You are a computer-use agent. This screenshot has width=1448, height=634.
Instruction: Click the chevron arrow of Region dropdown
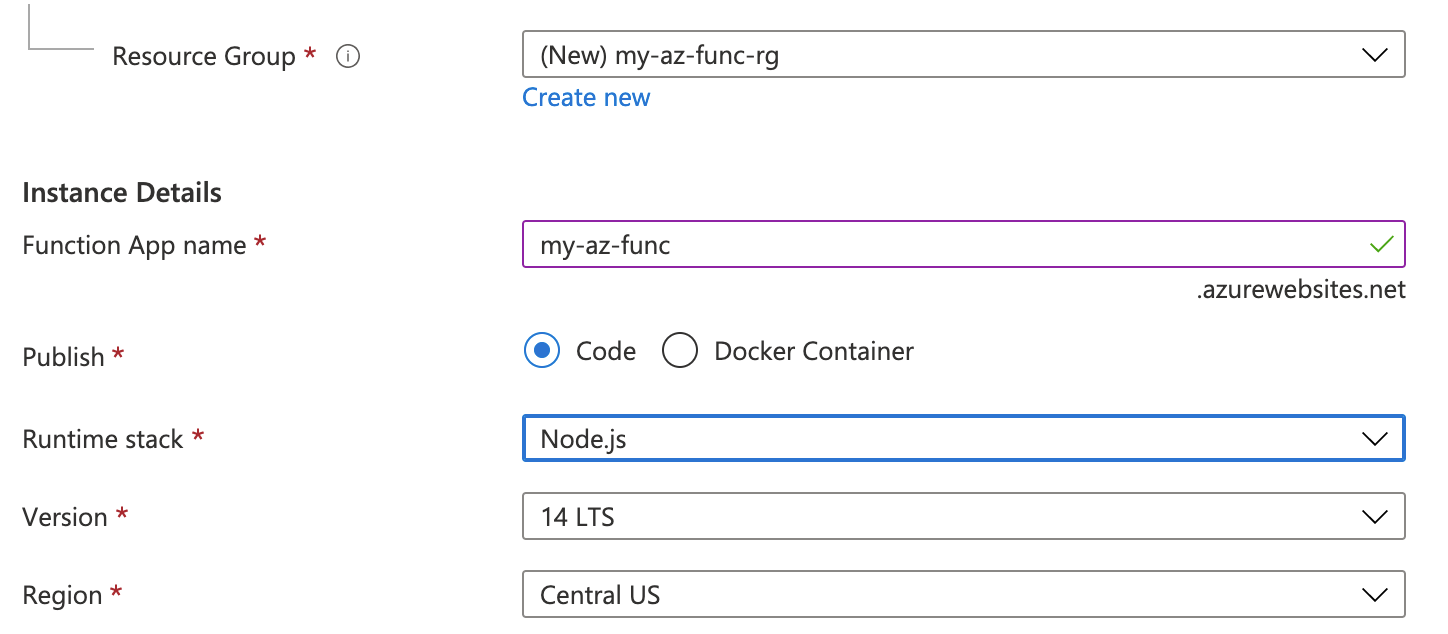(x=1375, y=595)
